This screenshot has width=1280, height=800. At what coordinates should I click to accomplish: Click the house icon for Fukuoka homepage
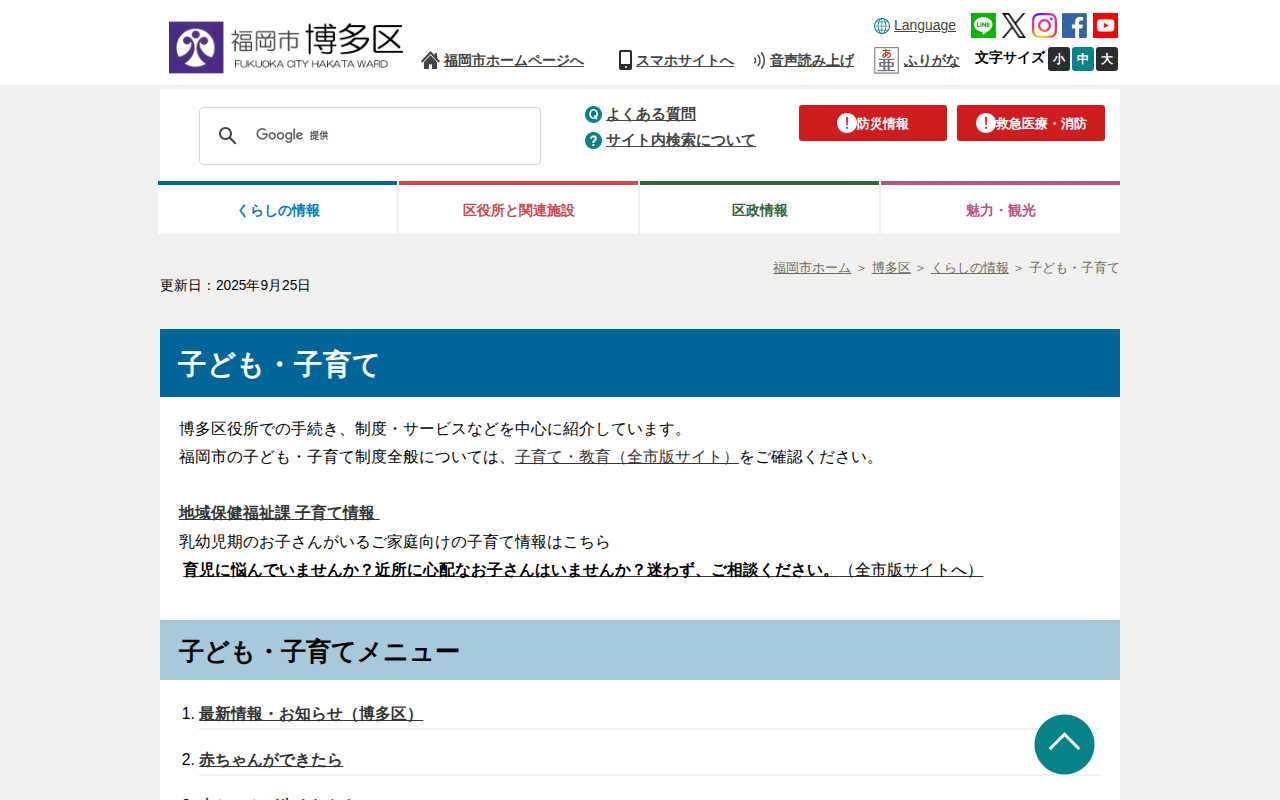[431, 60]
